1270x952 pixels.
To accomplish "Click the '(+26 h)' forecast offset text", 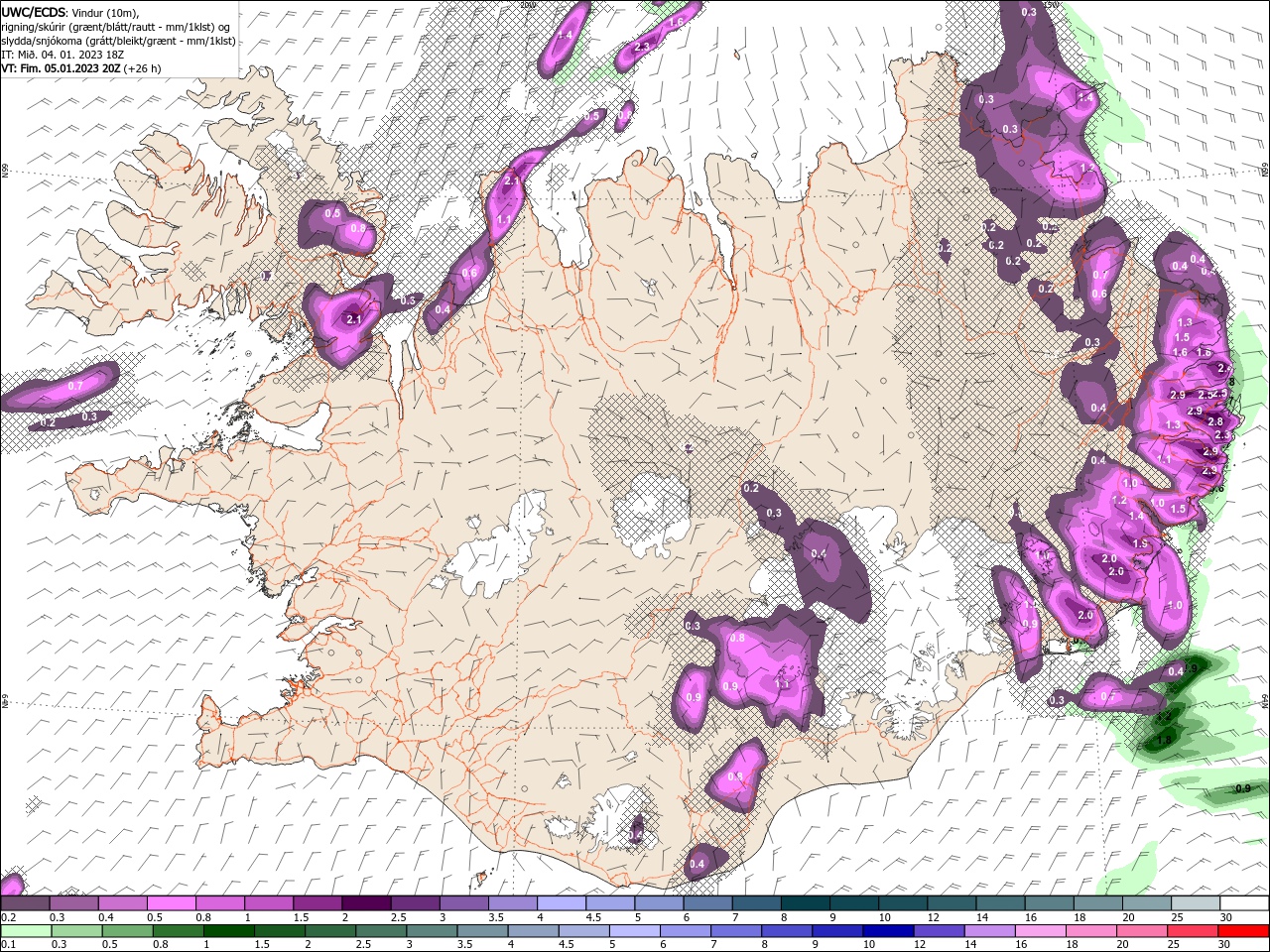I will pos(143,68).
